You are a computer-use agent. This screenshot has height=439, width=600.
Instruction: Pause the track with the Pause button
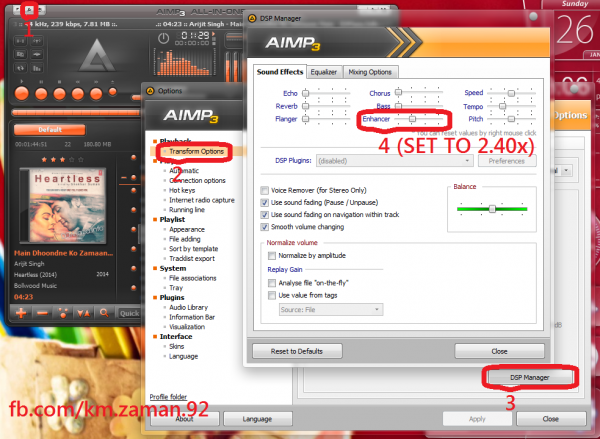(41, 94)
